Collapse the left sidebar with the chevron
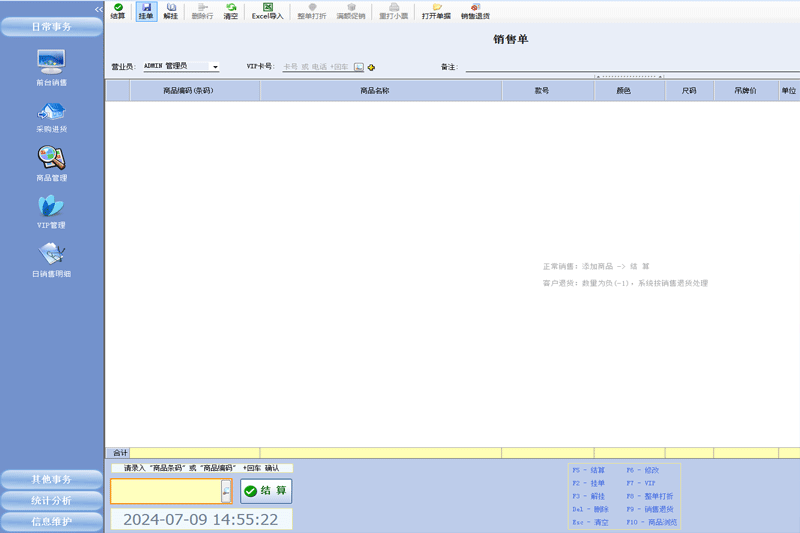 click(x=98, y=9)
